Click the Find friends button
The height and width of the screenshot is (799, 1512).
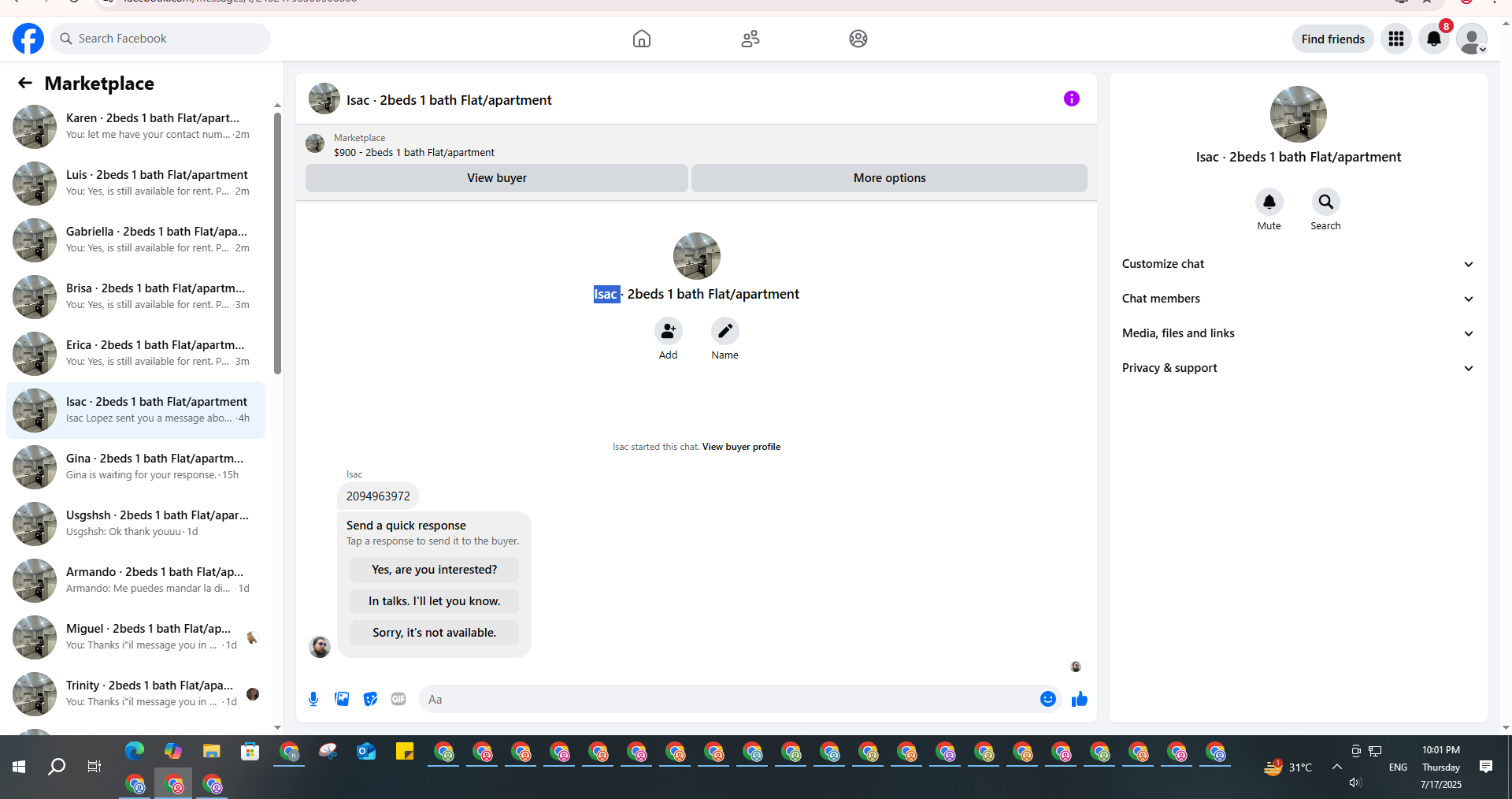click(1333, 39)
